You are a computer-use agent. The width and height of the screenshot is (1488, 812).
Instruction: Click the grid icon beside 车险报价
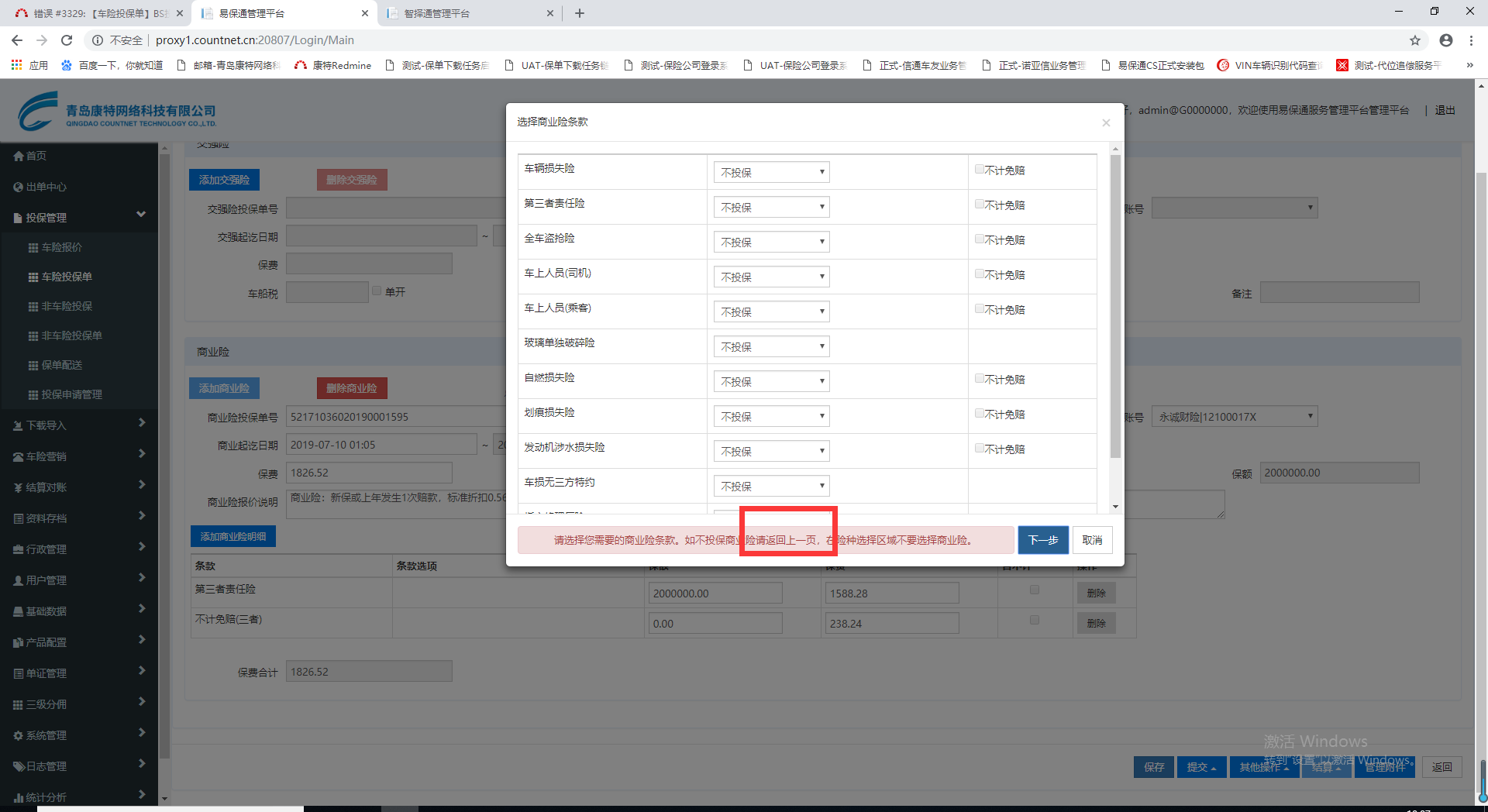click(33, 248)
